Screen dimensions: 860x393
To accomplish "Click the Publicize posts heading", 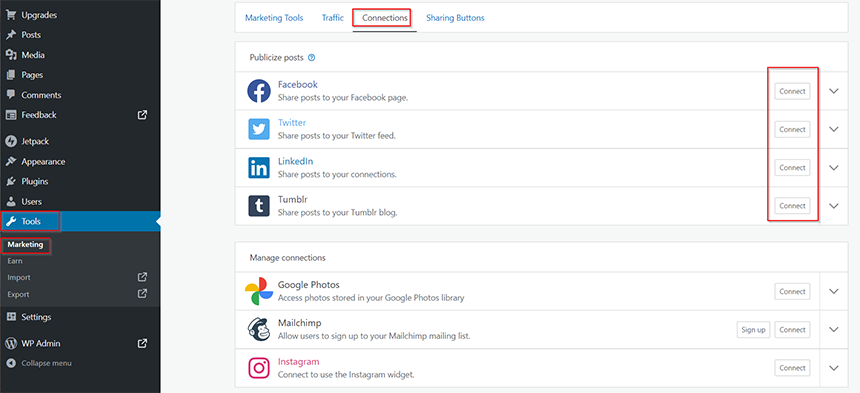I will 276,57.
